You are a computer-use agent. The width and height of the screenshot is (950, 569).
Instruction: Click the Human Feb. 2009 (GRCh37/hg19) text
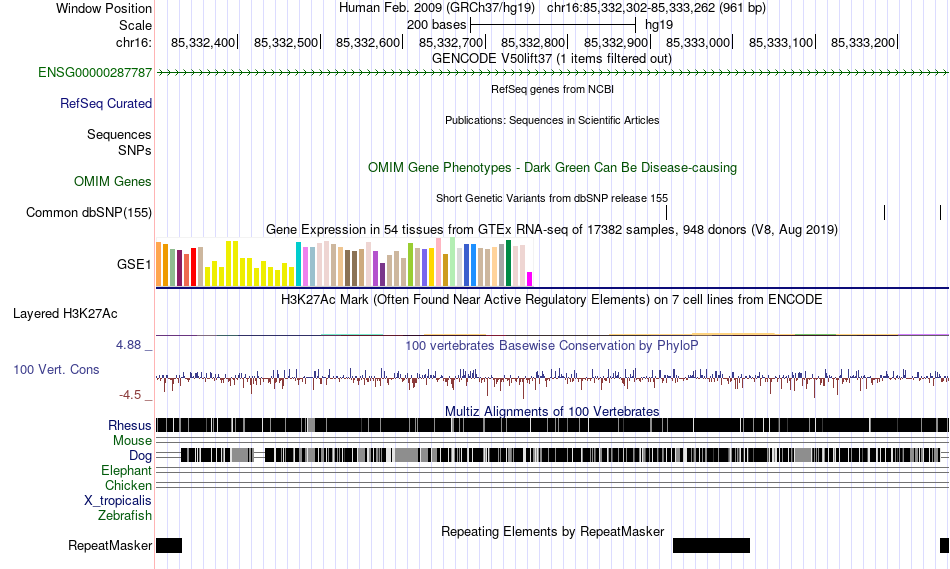coord(437,8)
